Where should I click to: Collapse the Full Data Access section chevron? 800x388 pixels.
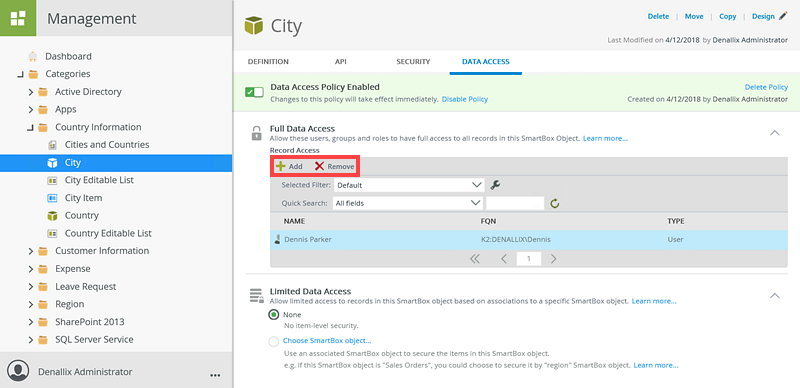[774, 133]
